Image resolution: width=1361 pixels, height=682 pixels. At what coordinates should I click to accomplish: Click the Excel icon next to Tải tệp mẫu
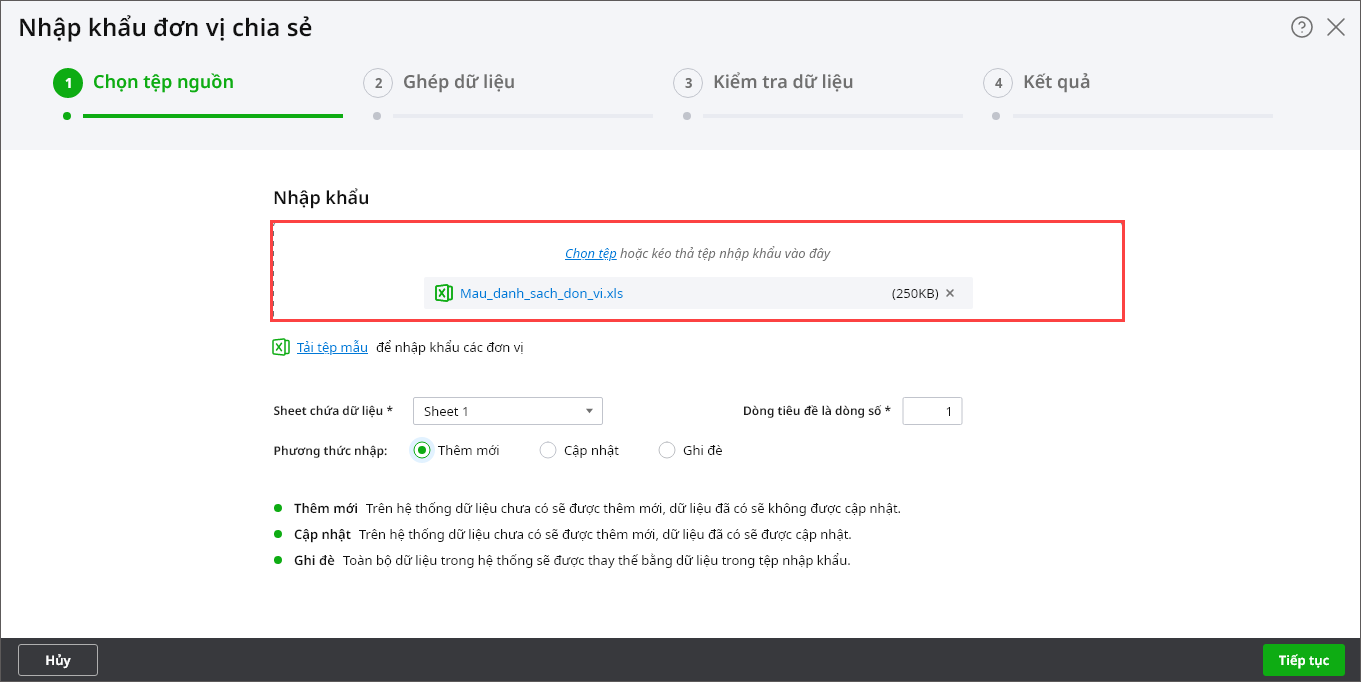click(281, 347)
